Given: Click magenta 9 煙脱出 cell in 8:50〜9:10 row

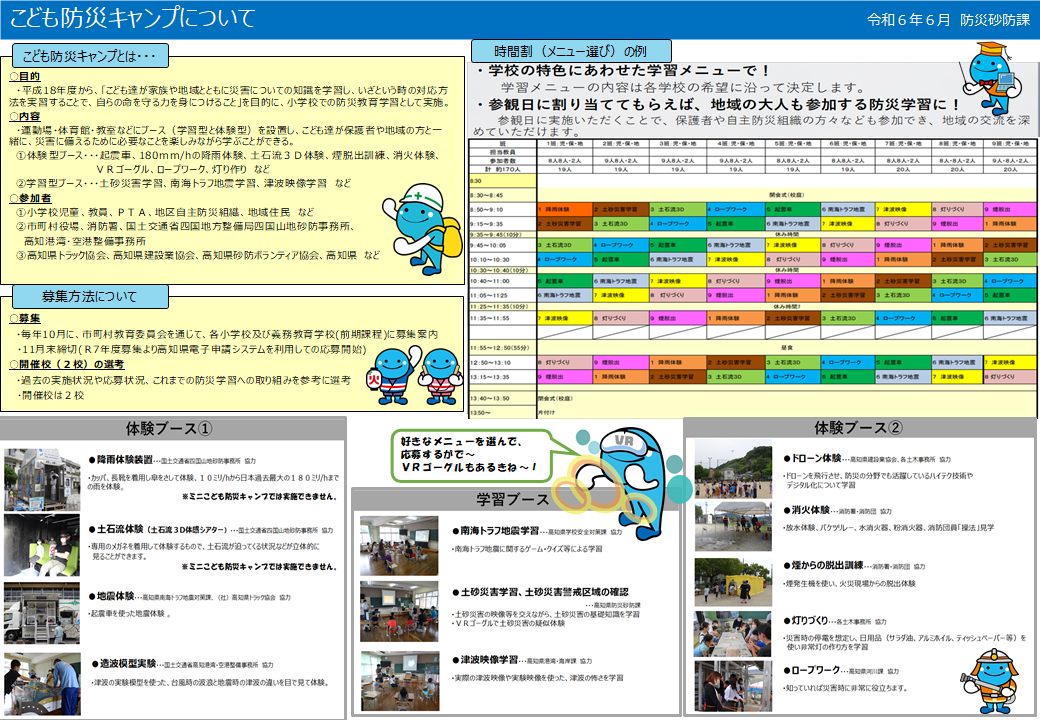Looking at the screenshot, I should pos(1010,209).
